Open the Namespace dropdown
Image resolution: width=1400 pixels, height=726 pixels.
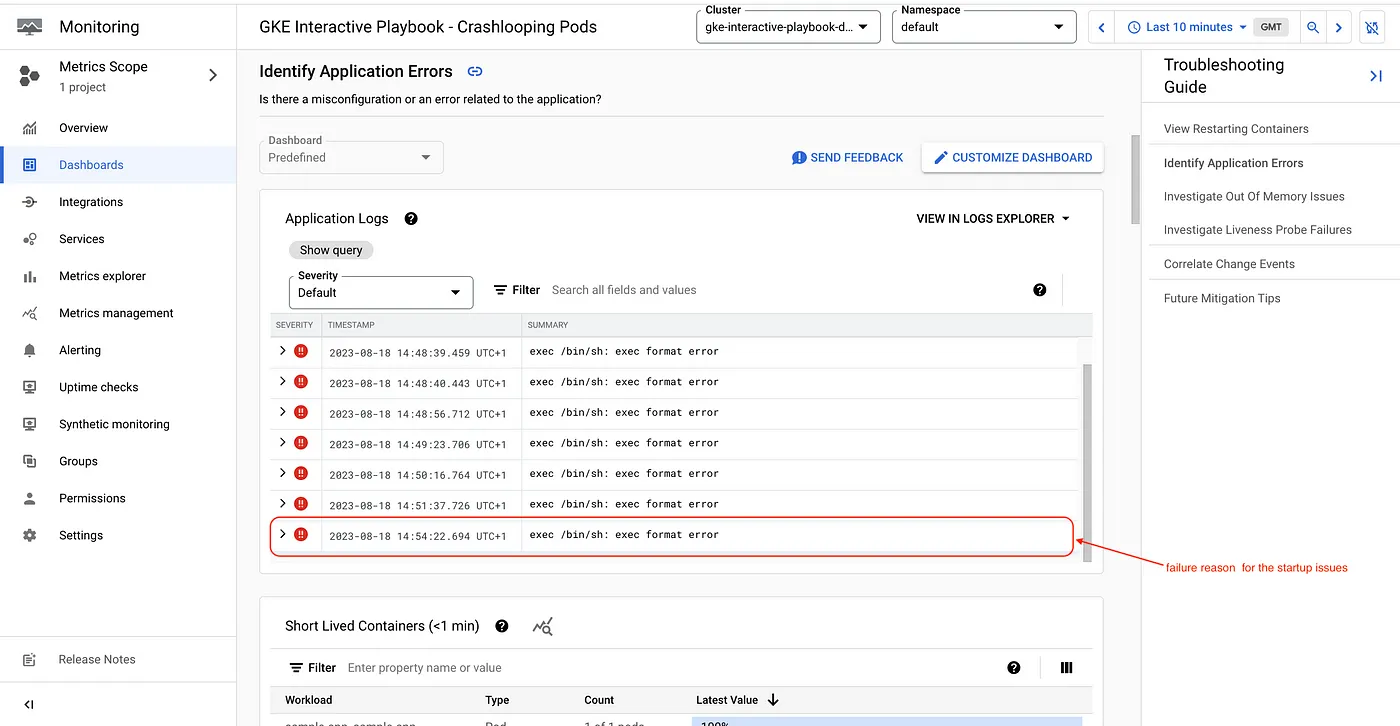[984, 27]
